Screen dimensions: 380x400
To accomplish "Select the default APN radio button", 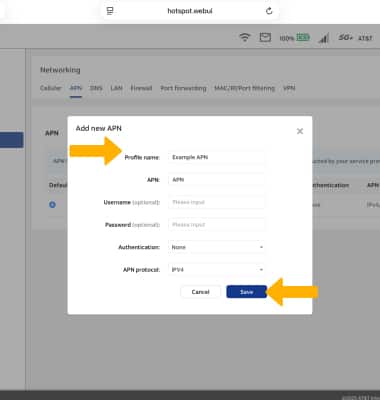I will tap(52, 204).
